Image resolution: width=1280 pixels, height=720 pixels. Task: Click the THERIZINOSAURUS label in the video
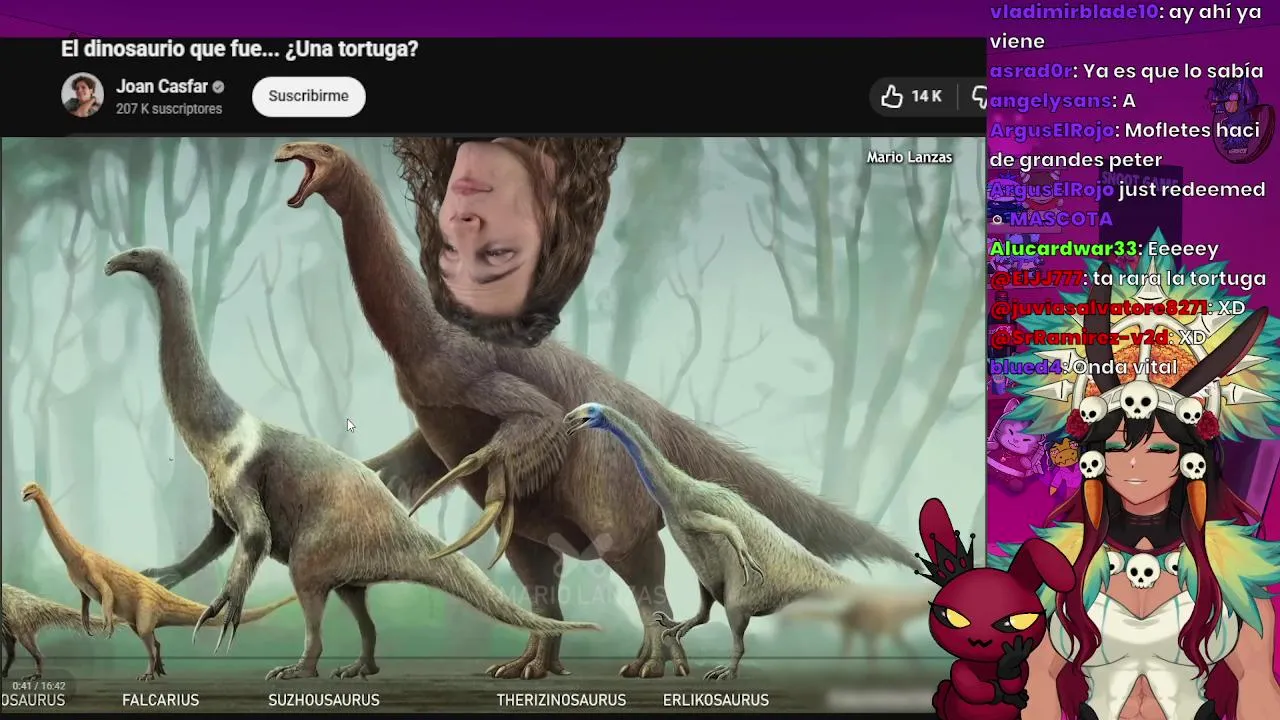[561, 700]
